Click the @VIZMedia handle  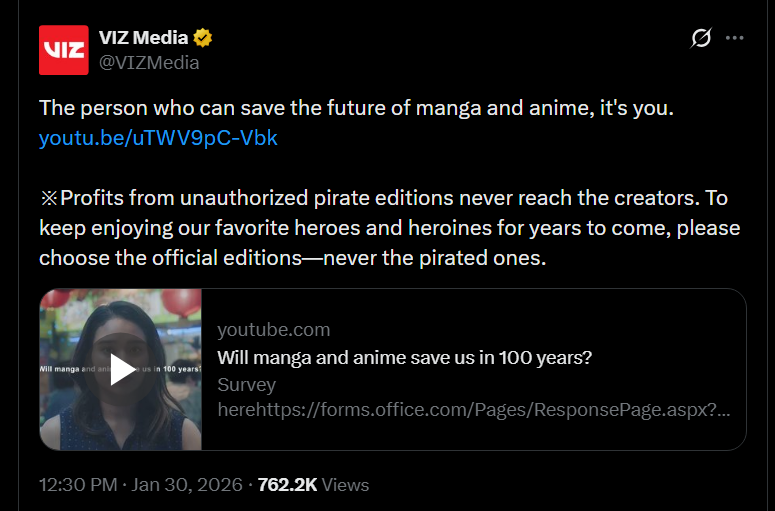(x=149, y=62)
